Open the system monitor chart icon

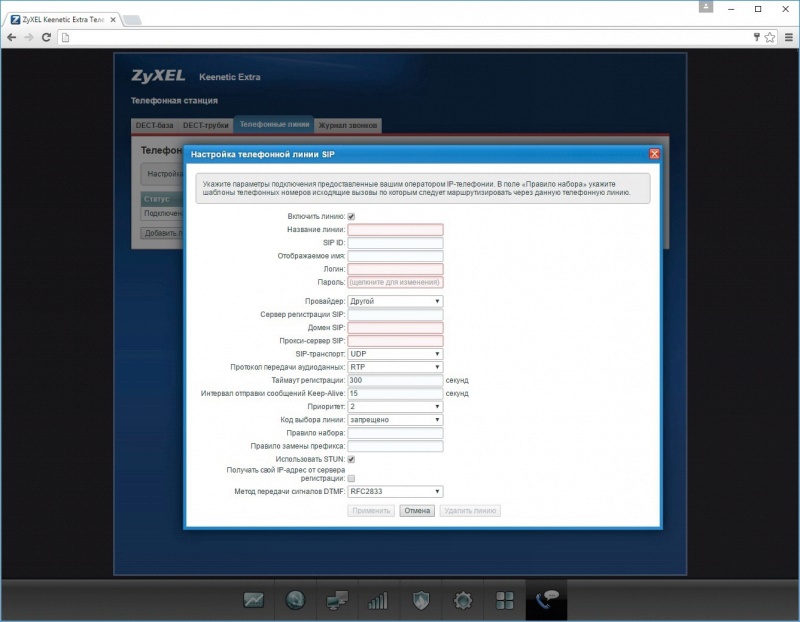(254, 600)
